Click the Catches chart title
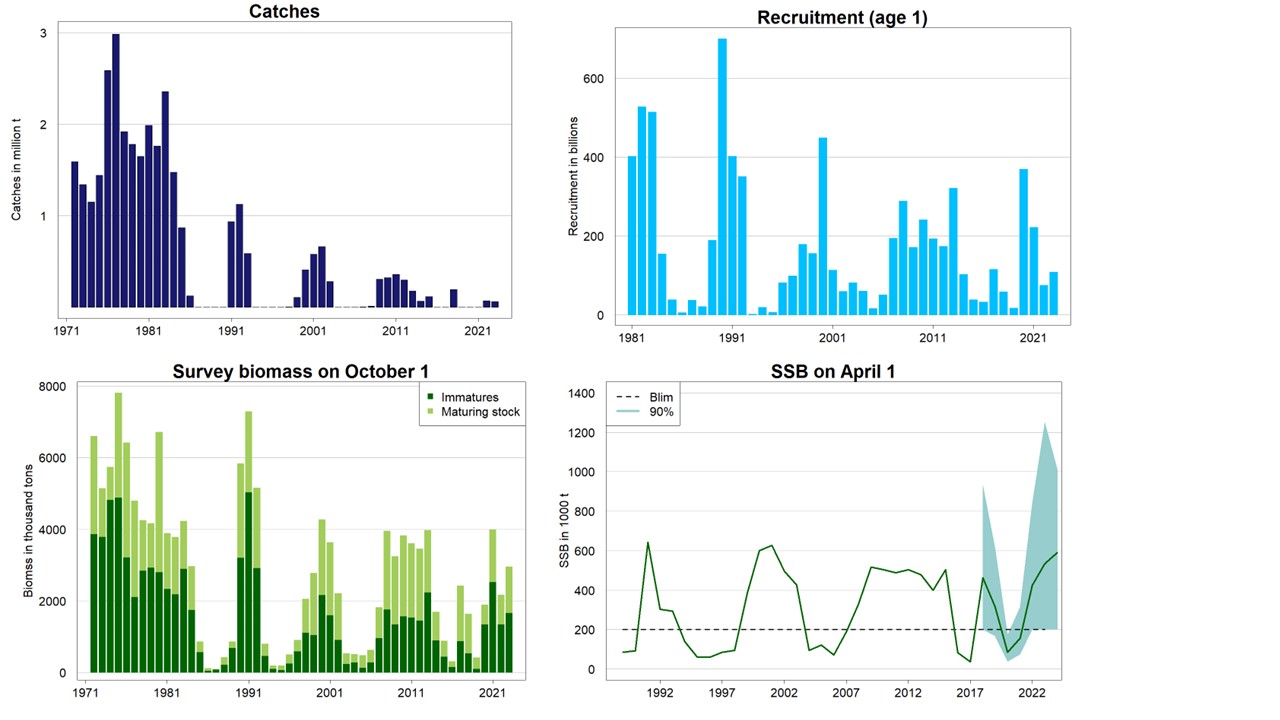 (x=284, y=12)
